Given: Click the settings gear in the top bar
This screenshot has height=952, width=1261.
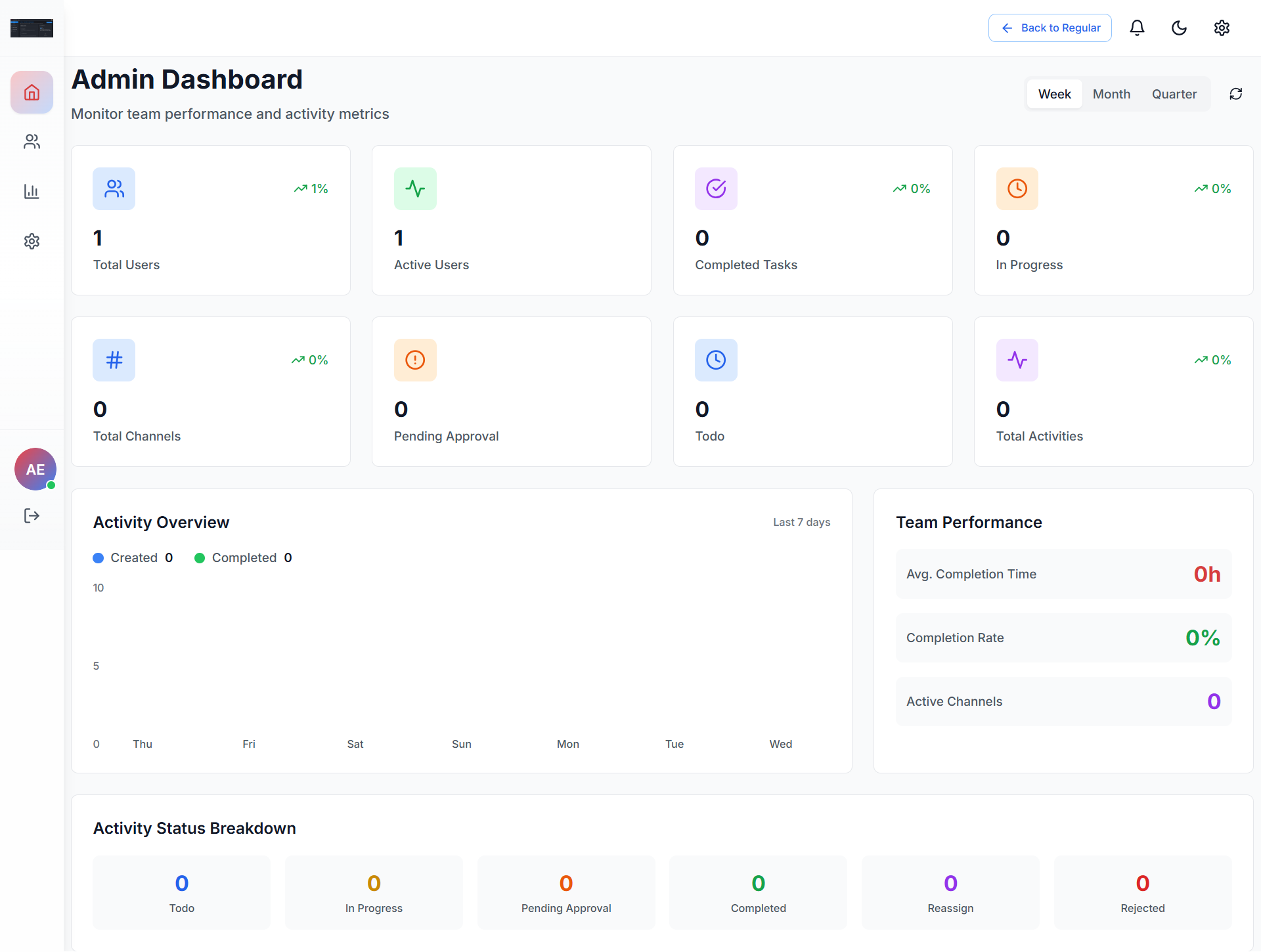Looking at the screenshot, I should tap(1222, 28).
